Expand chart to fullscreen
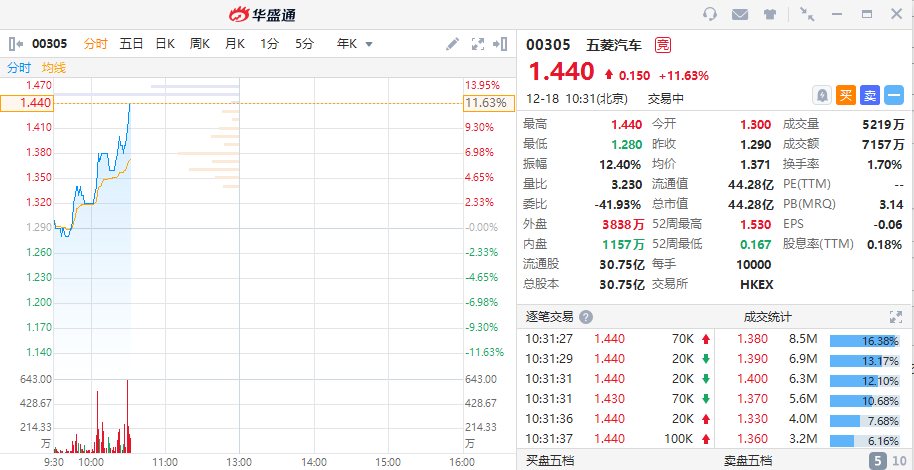This screenshot has width=914, height=470. coord(478,44)
